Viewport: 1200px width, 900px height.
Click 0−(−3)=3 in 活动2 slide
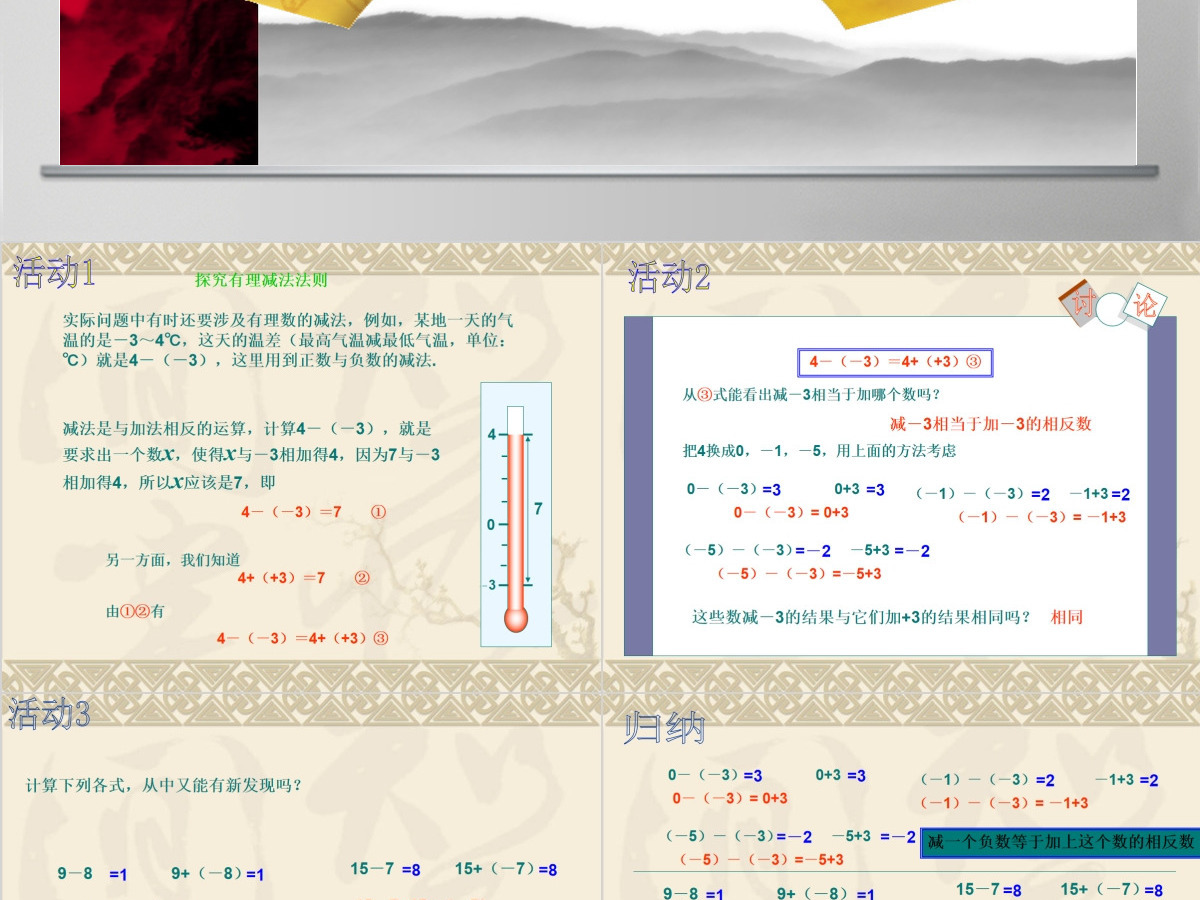tap(734, 490)
